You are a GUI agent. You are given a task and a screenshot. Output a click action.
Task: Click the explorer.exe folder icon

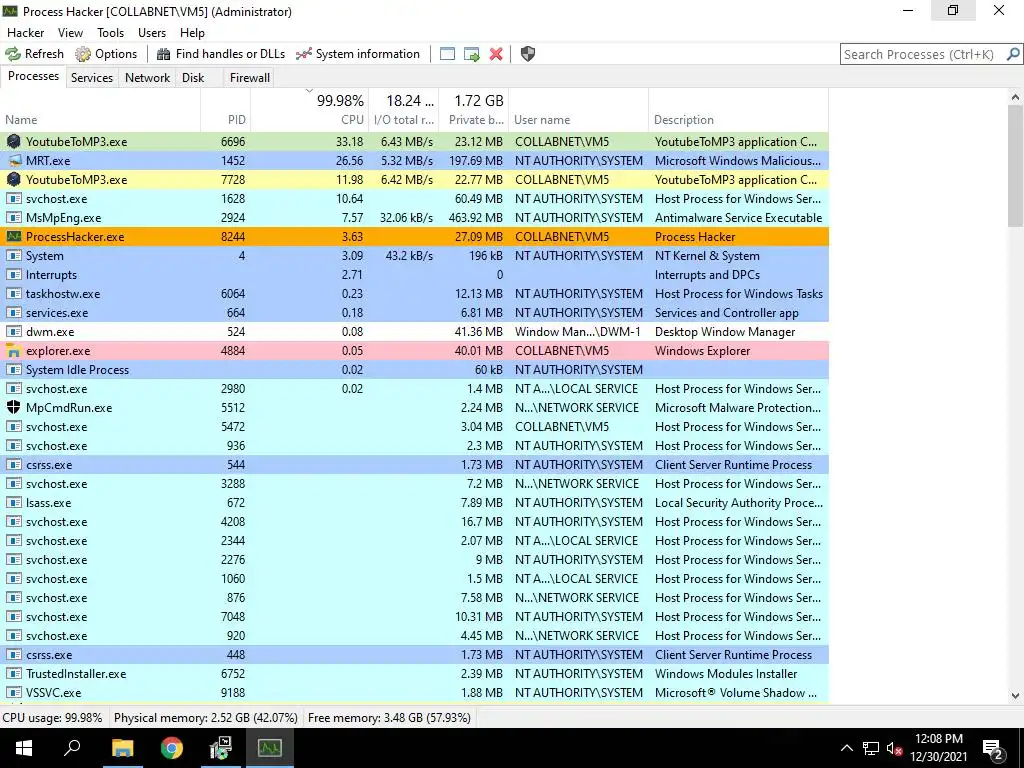point(14,351)
